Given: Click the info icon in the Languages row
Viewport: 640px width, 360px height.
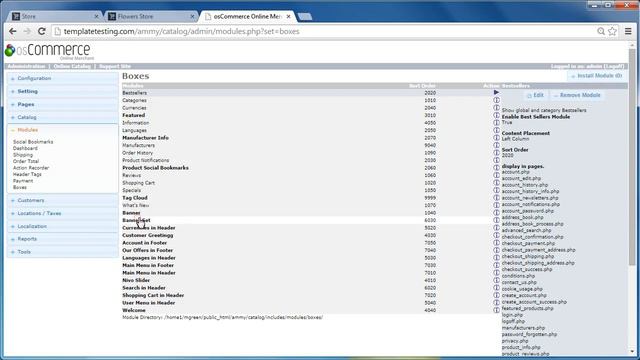Looking at the screenshot, I should [x=496, y=130].
